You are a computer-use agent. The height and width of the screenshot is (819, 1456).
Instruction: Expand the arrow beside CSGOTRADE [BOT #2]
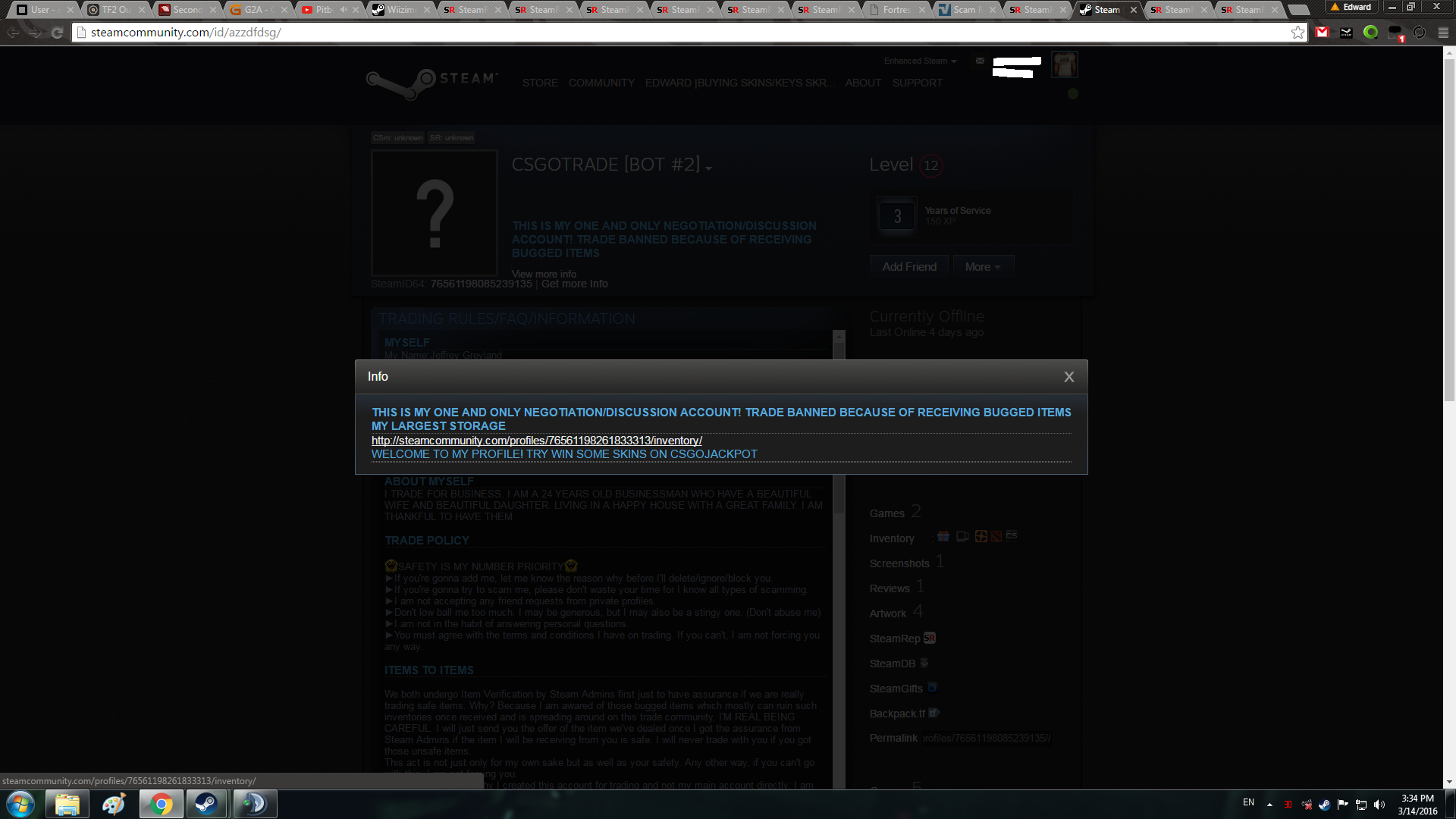pos(708,168)
